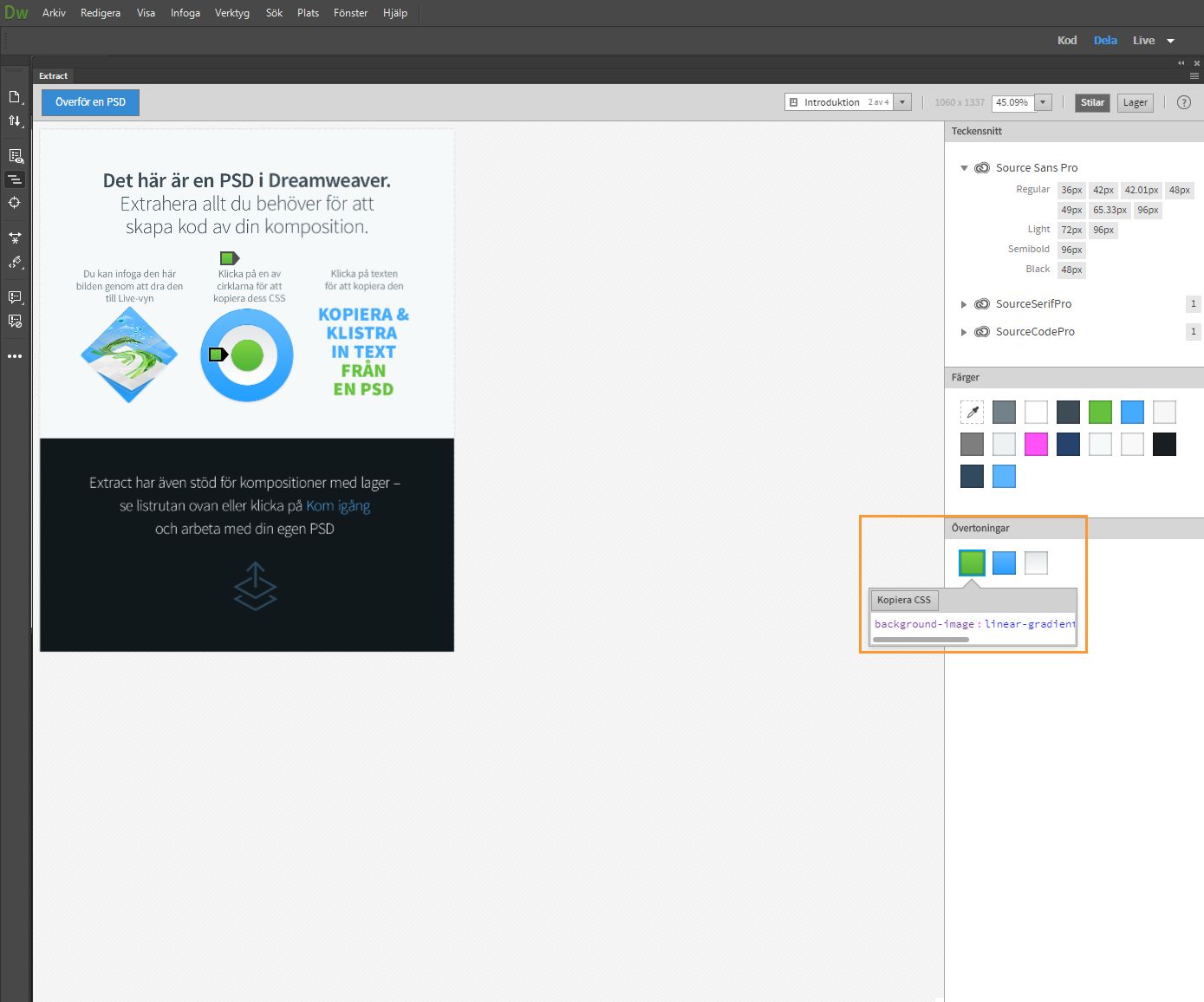The width and height of the screenshot is (1204, 1002).
Task: Click the Expand All icon in left toolbar
Action: 15,237
